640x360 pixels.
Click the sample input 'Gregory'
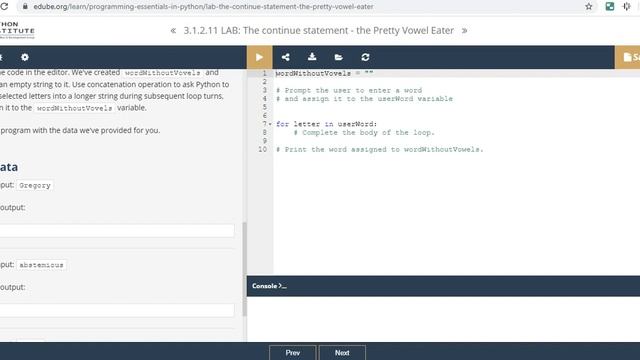pos(35,185)
